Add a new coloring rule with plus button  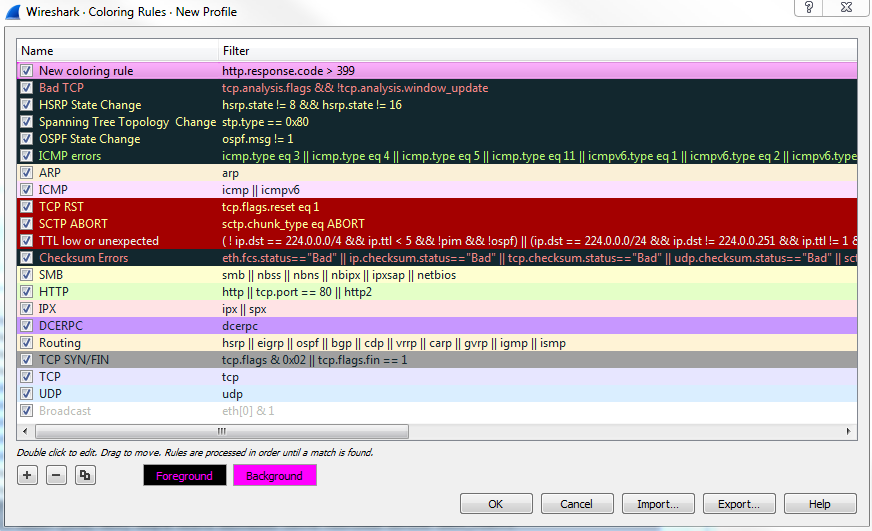(27, 475)
